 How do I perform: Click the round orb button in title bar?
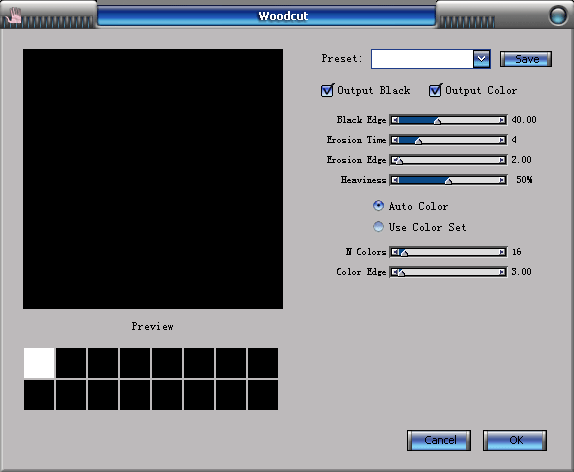(x=558, y=15)
